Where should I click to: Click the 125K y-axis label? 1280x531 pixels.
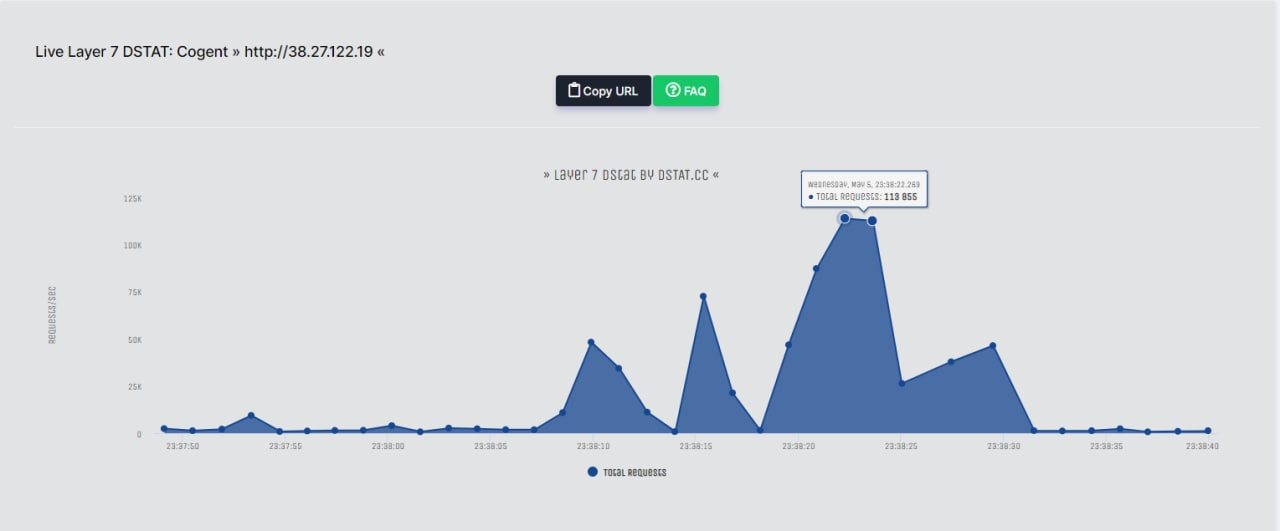132,198
